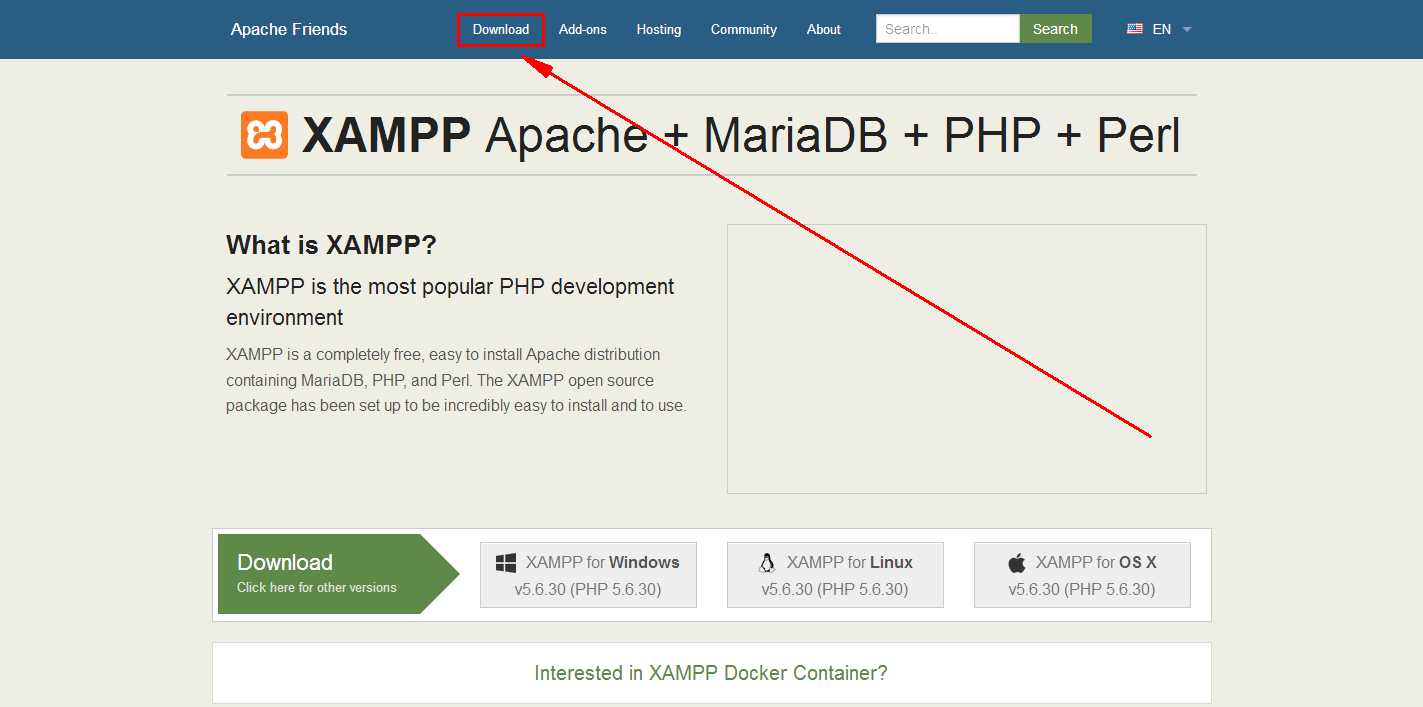This screenshot has width=1423, height=707.
Task: Click the "most popular PHP development environment" subheading
Action: point(450,302)
